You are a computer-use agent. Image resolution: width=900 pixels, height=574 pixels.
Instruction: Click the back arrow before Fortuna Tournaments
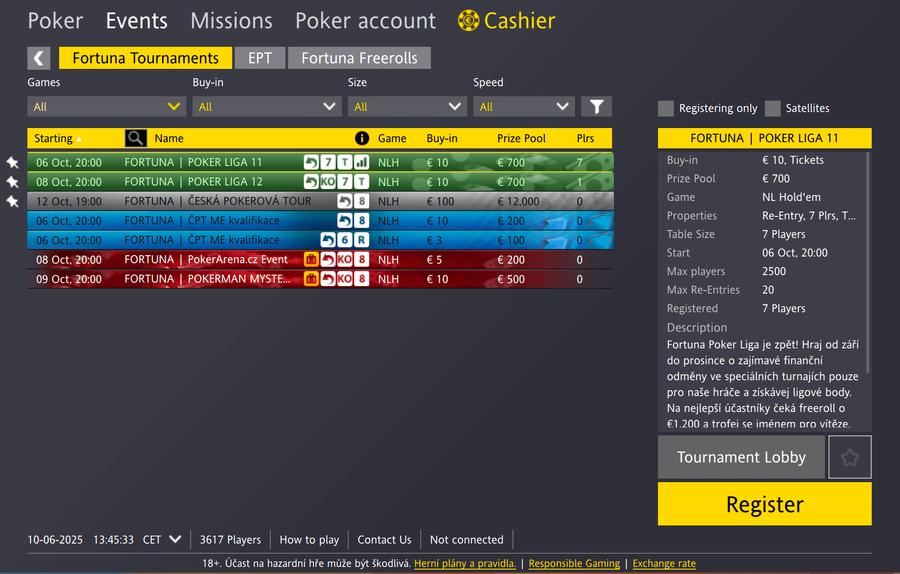pos(38,58)
